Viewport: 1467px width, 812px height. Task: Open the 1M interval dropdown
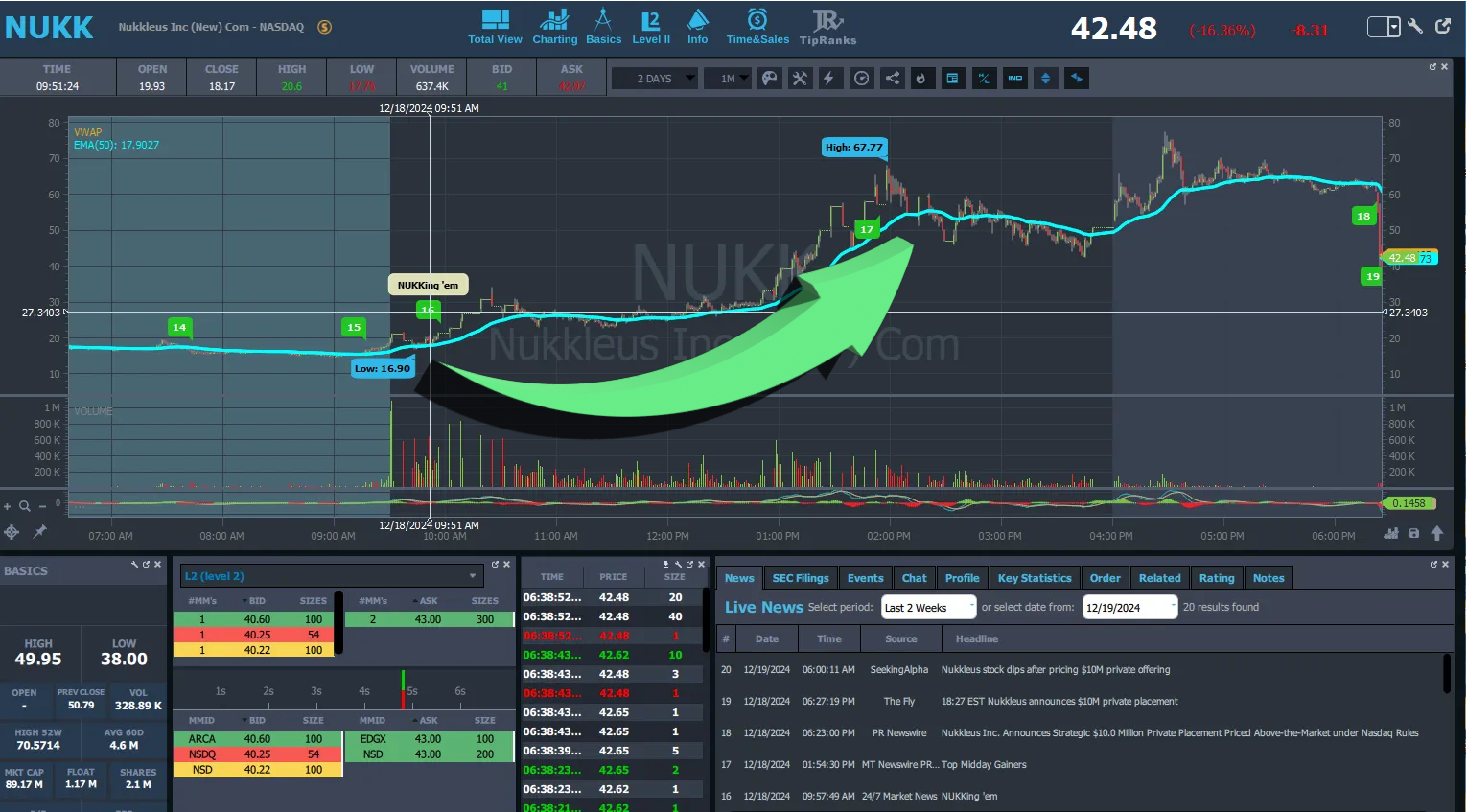coord(728,79)
